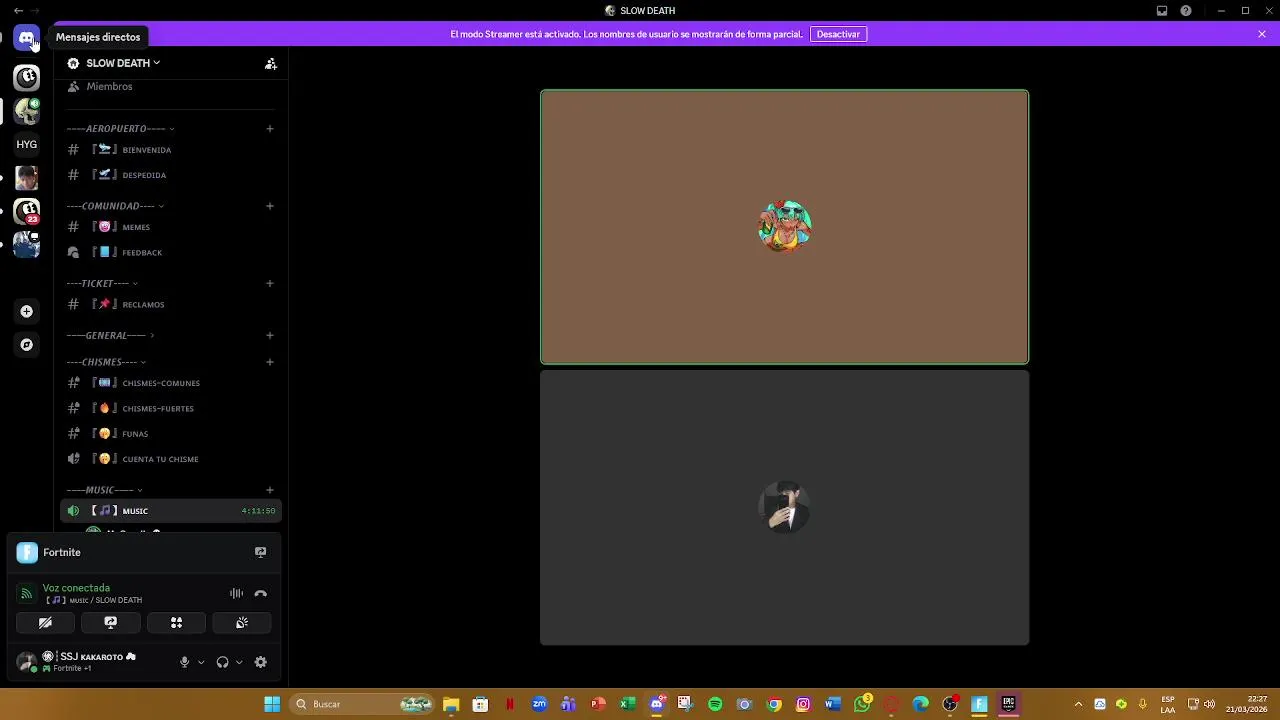Open Discord inbox icon in title bar
The height and width of the screenshot is (720, 1280).
(1162, 11)
